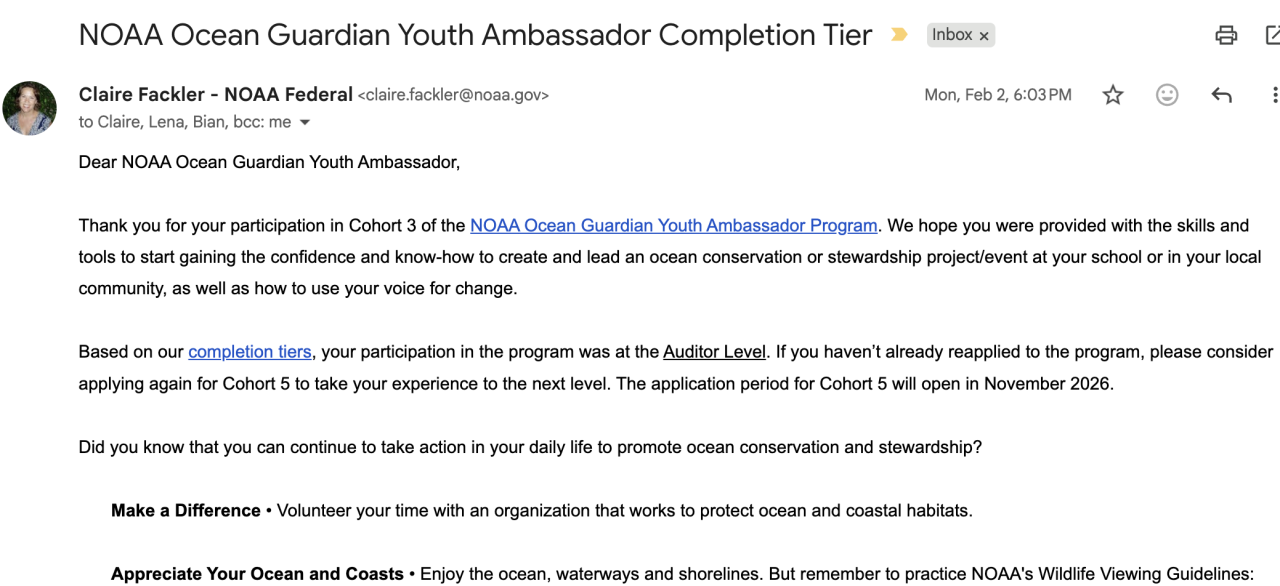
Task: Add an emoji reaction to the email
Action: point(1167,95)
